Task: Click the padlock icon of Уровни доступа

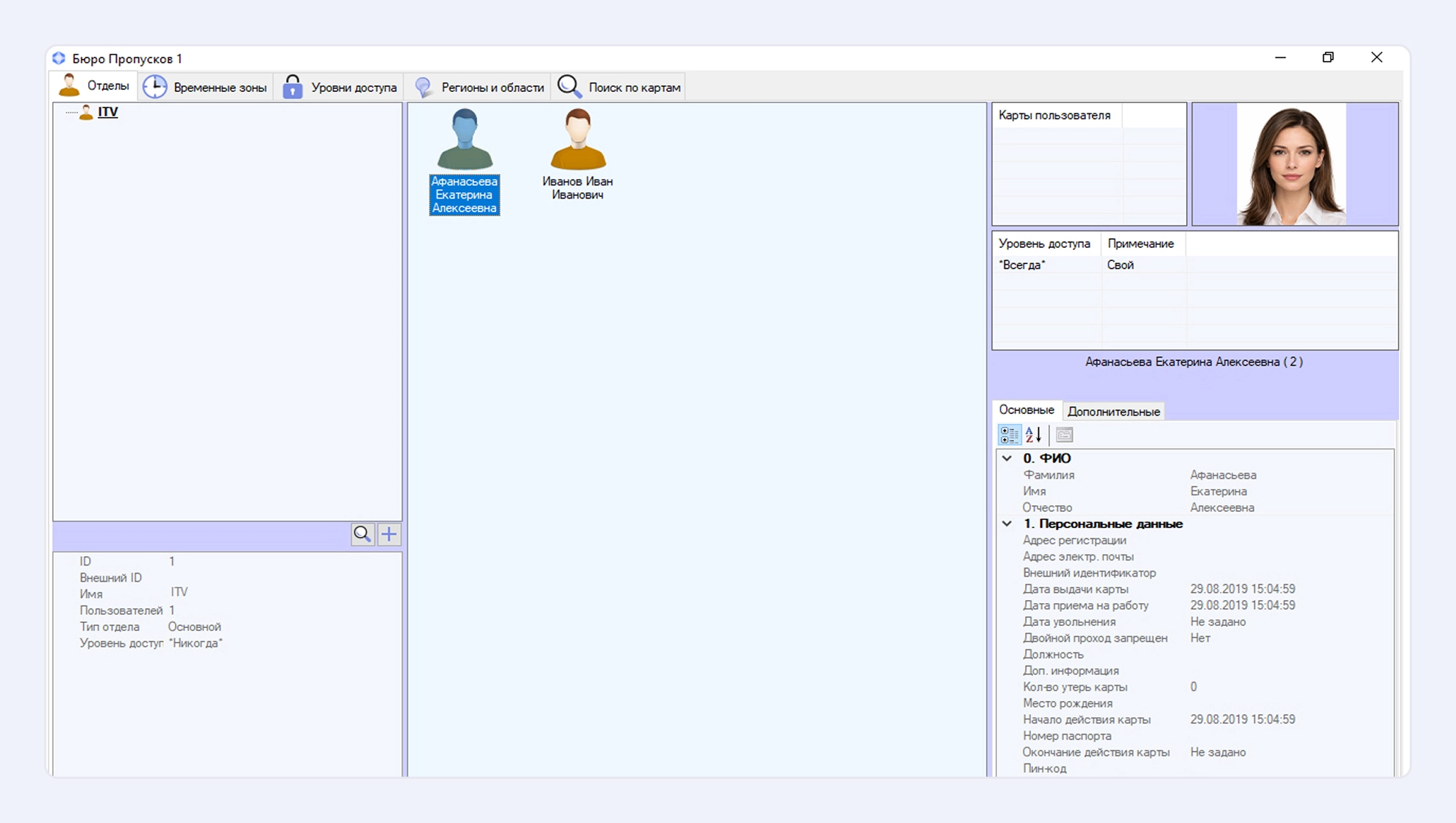Action: 293,87
